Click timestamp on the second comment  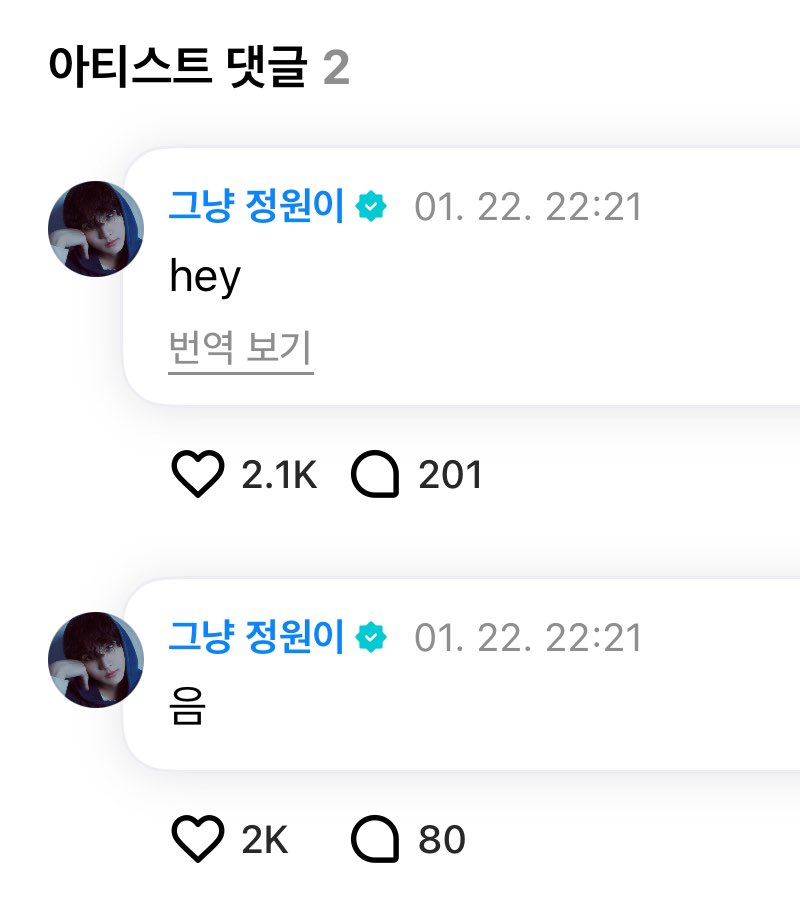(x=528, y=637)
